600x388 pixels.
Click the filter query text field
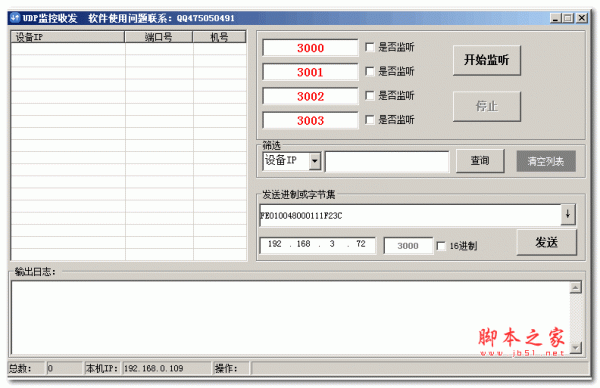pos(387,161)
